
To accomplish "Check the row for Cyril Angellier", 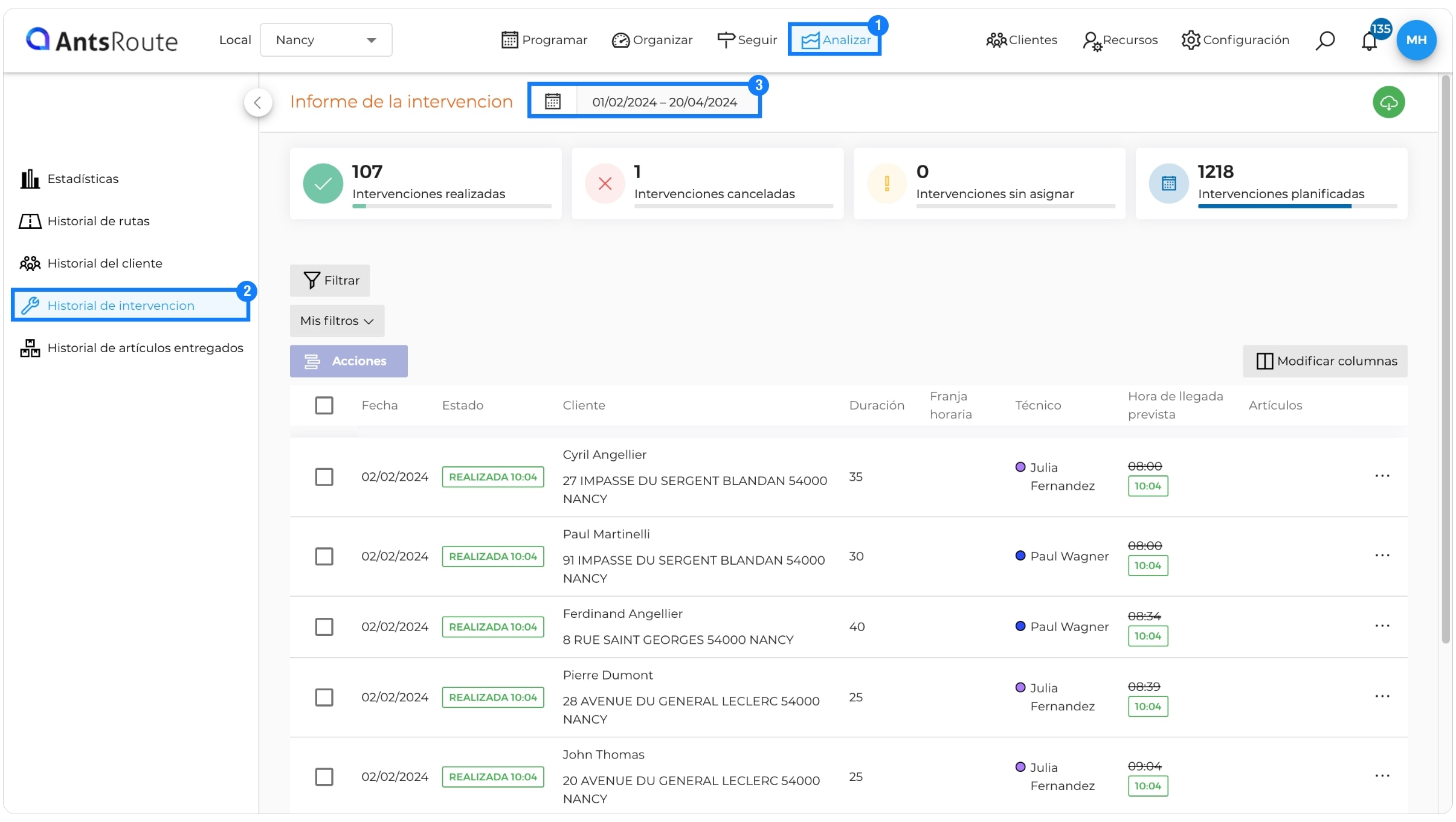I will (324, 477).
